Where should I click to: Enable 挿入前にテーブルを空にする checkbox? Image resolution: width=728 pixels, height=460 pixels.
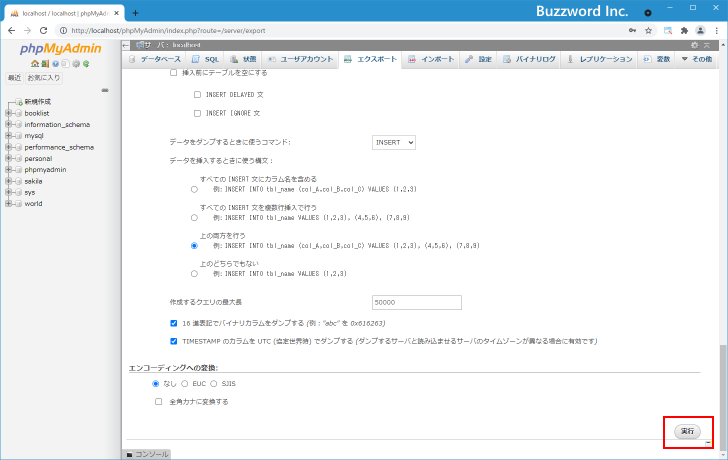[x=174, y=73]
